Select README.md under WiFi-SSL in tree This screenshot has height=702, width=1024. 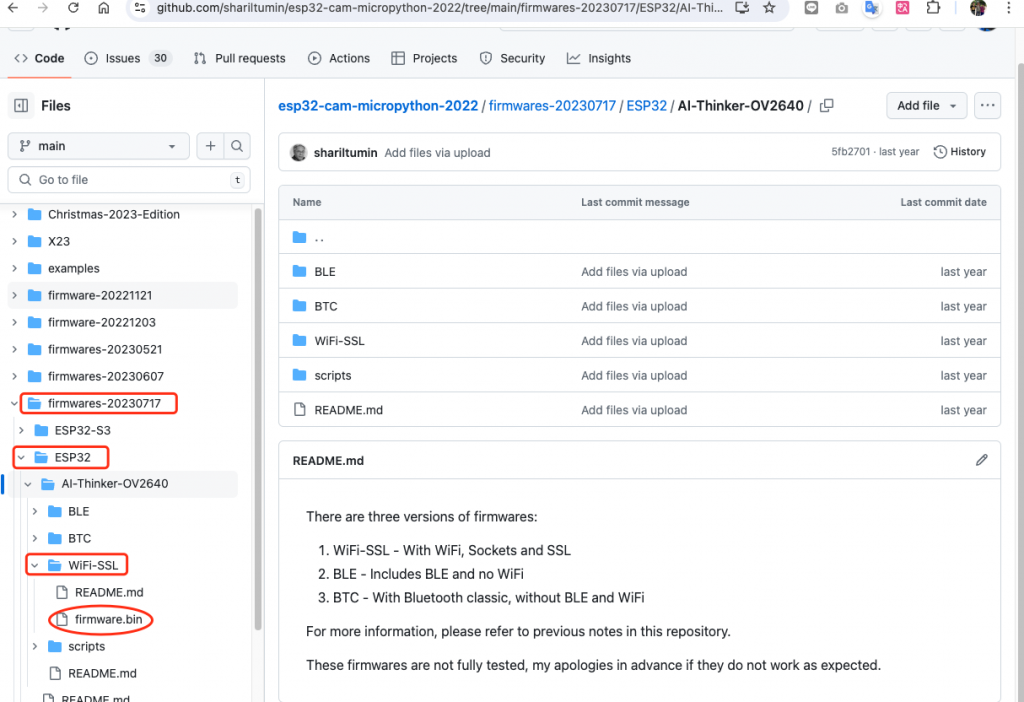[x=109, y=592]
